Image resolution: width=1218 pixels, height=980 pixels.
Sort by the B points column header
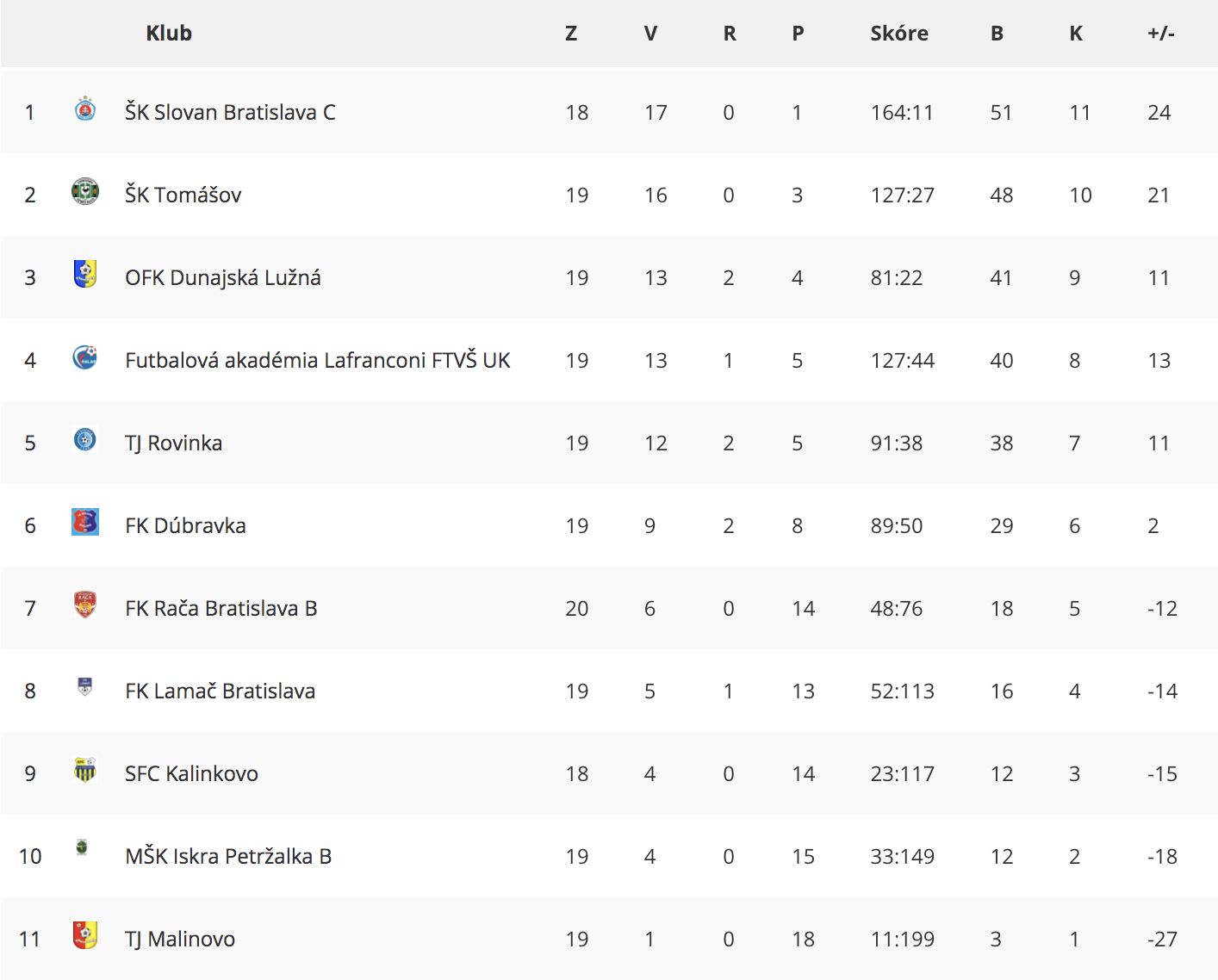997,34
